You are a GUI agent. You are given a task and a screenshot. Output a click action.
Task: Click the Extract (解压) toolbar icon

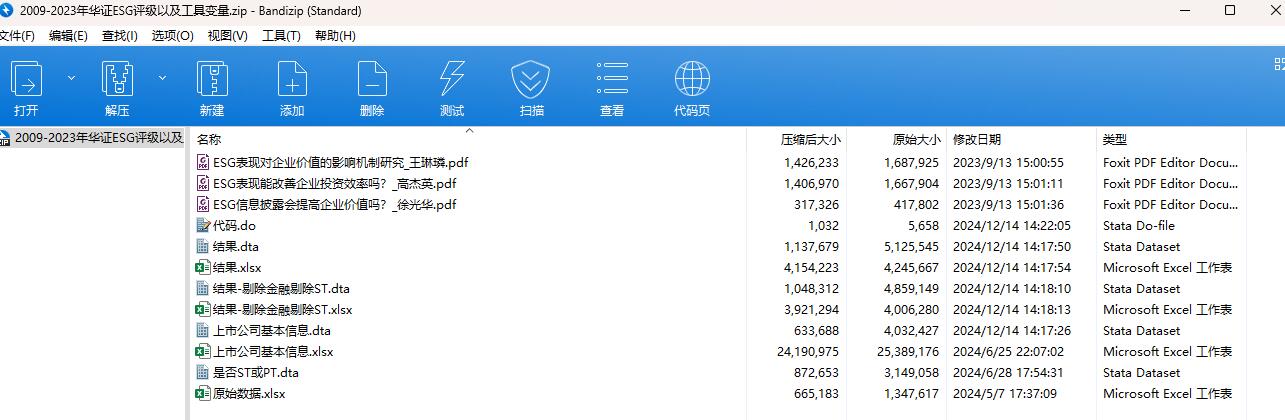[117, 78]
